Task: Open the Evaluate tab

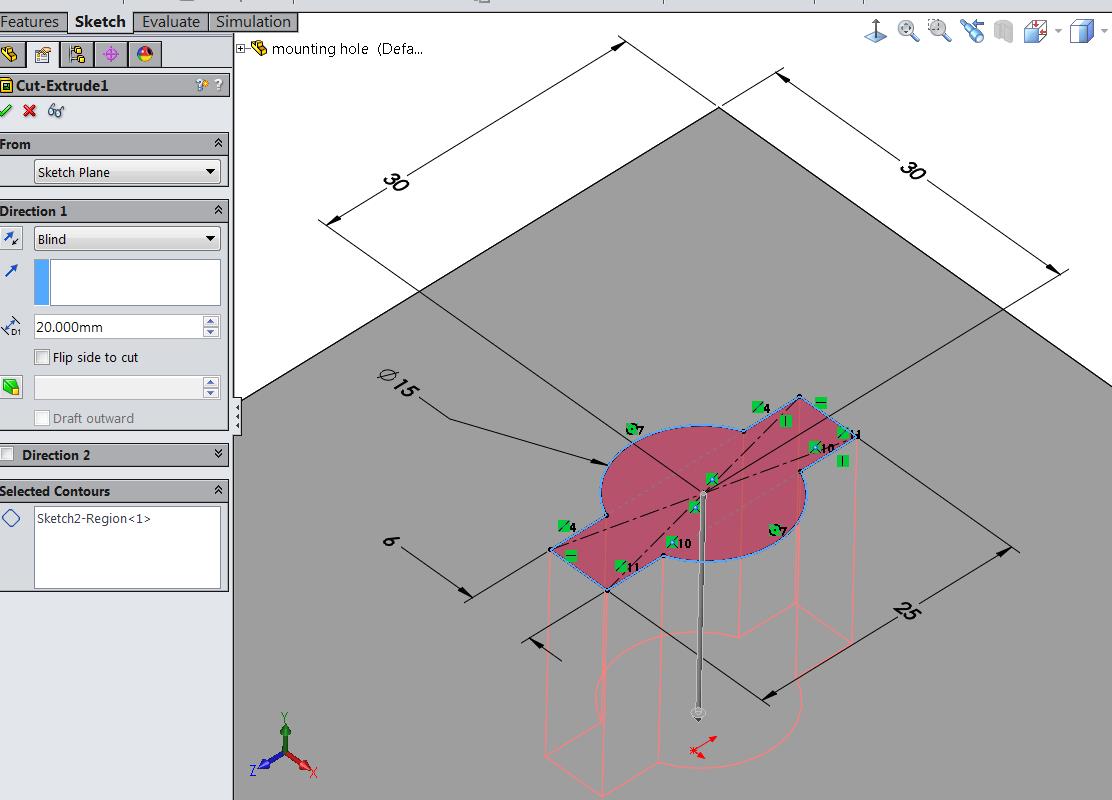Action: 170,21
